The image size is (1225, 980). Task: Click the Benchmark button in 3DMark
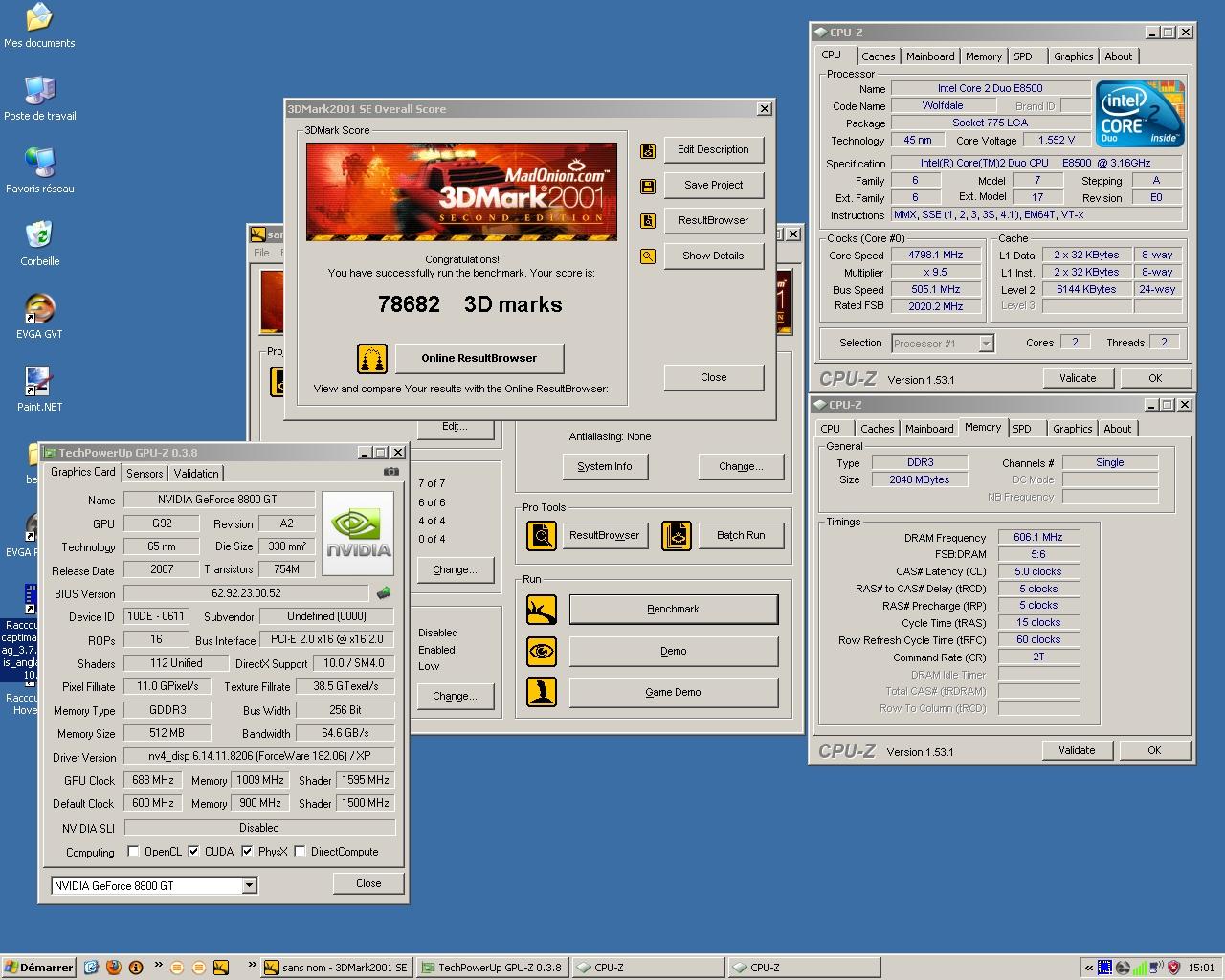[x=673, y=610]
